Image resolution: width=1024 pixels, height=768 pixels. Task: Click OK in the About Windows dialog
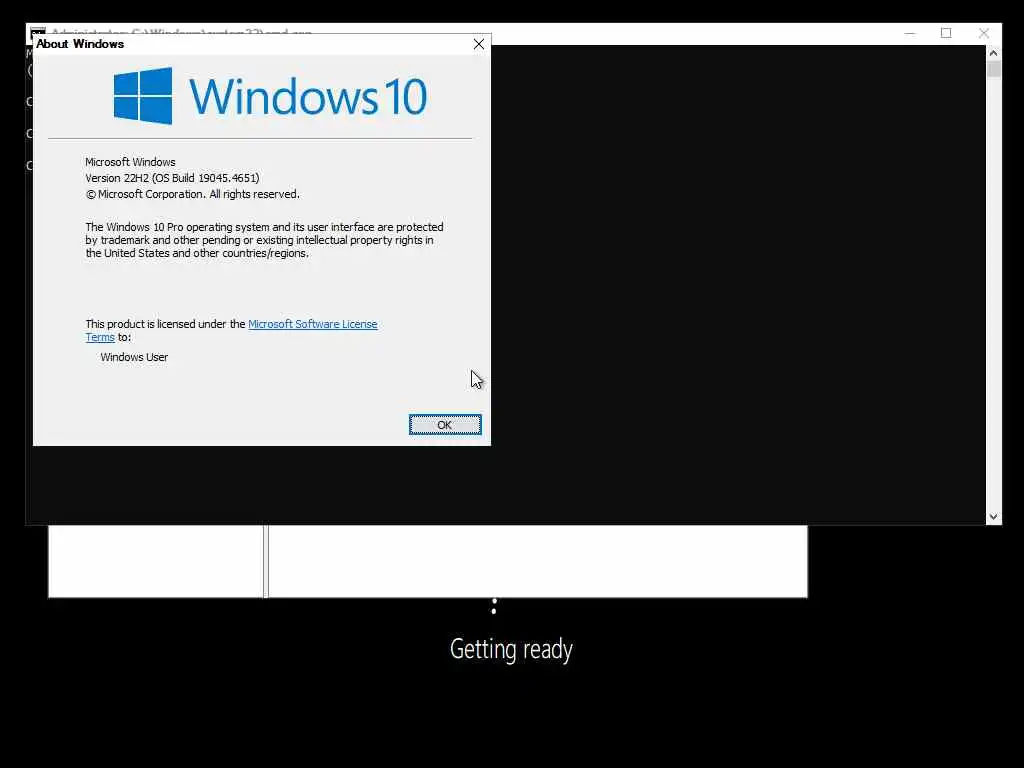pyautogui.click(x=445, y=424)
